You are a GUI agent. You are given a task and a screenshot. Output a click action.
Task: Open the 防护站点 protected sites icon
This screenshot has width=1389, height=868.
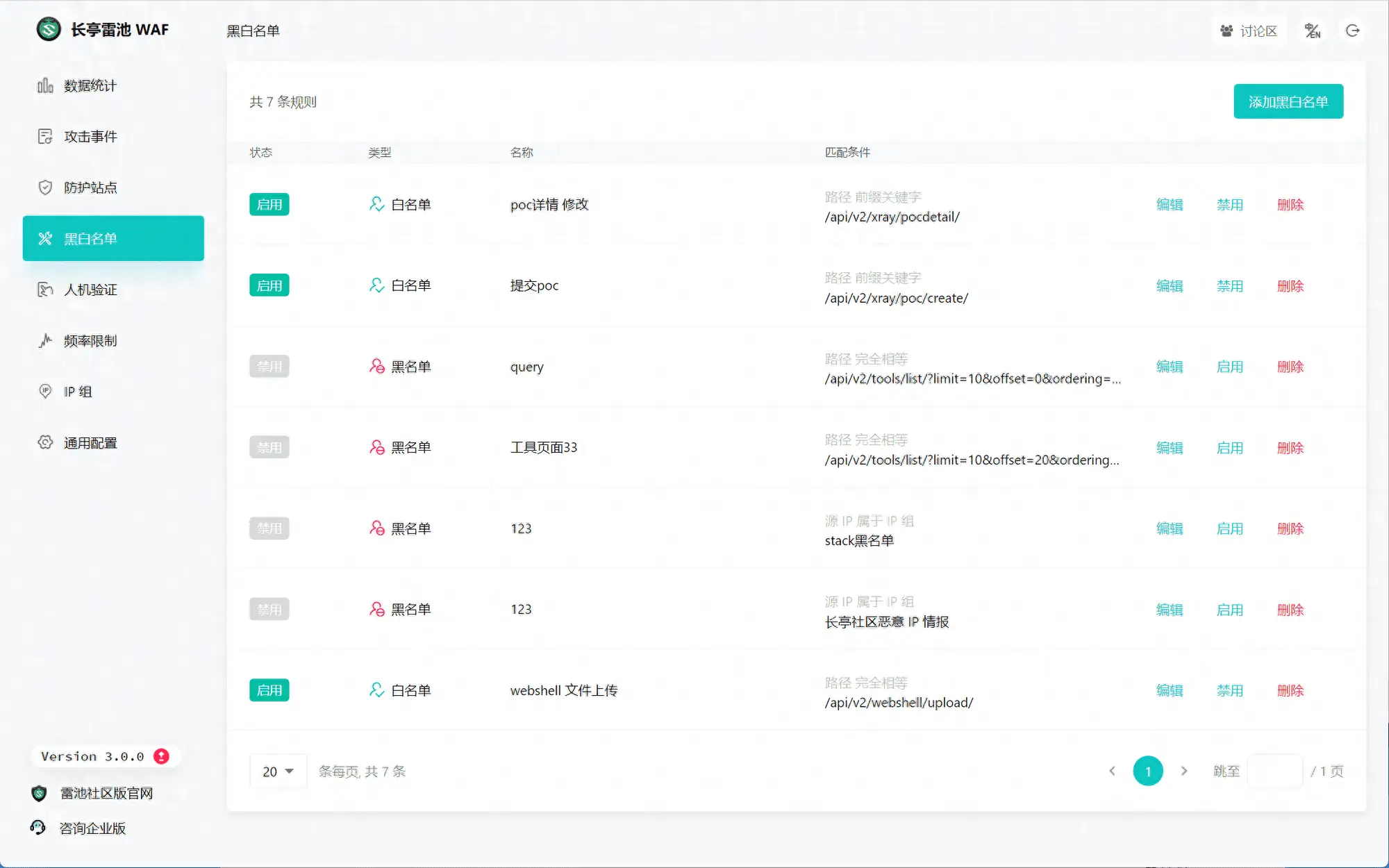44,187
